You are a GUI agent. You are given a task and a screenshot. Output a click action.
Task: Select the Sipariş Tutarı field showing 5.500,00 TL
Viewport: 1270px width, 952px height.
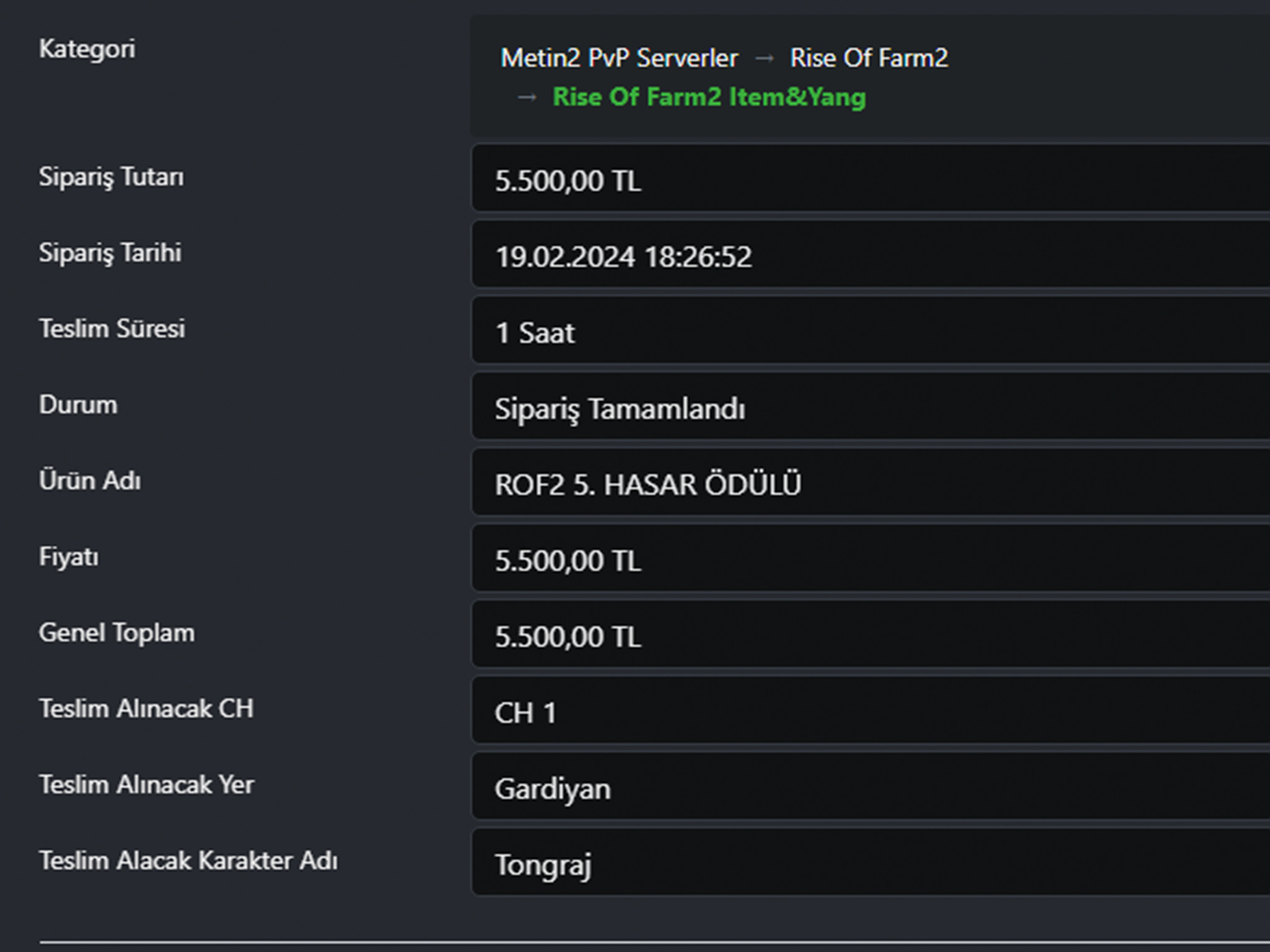click(x=871, y=178)
